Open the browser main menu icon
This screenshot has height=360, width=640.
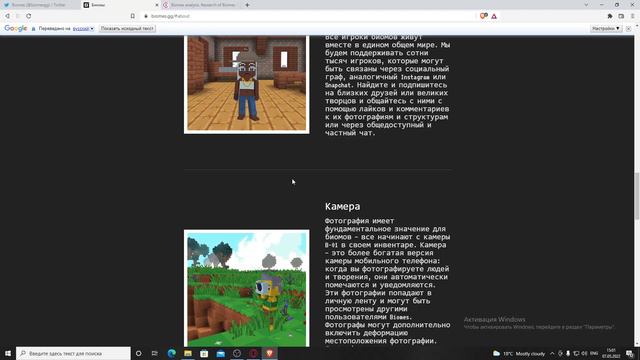tap(633, 16)
